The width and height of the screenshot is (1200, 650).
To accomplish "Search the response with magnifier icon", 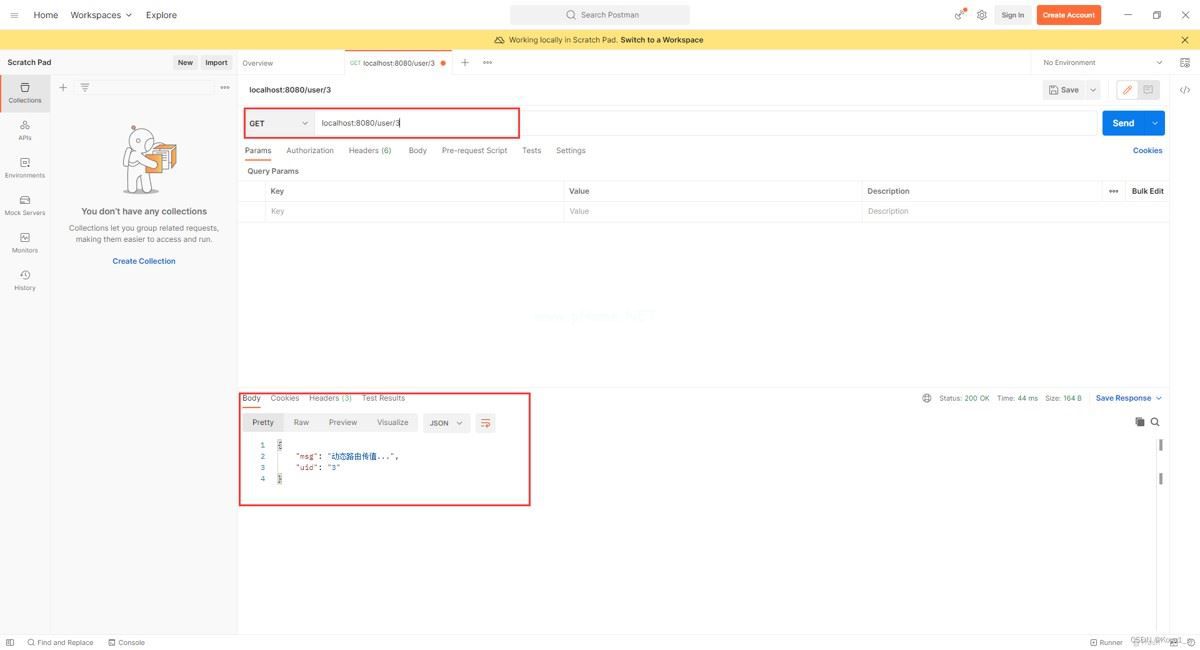I will (x=1155, y=422).
